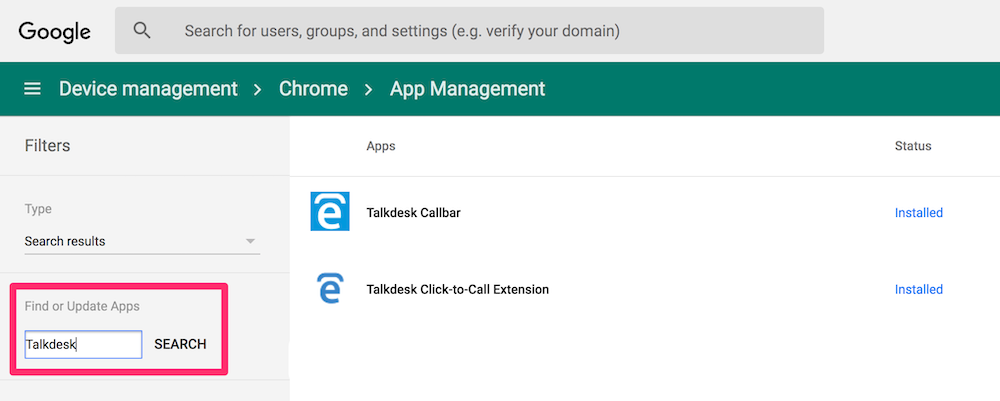This screenshot has height=401, width=1000.
Task: Click the SEARCH button
Action: tap(180, 344)
